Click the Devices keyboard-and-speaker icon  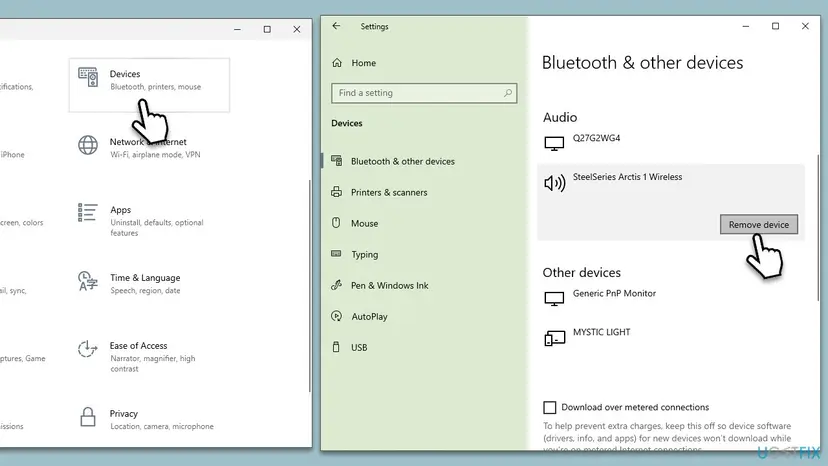[88, 77]
